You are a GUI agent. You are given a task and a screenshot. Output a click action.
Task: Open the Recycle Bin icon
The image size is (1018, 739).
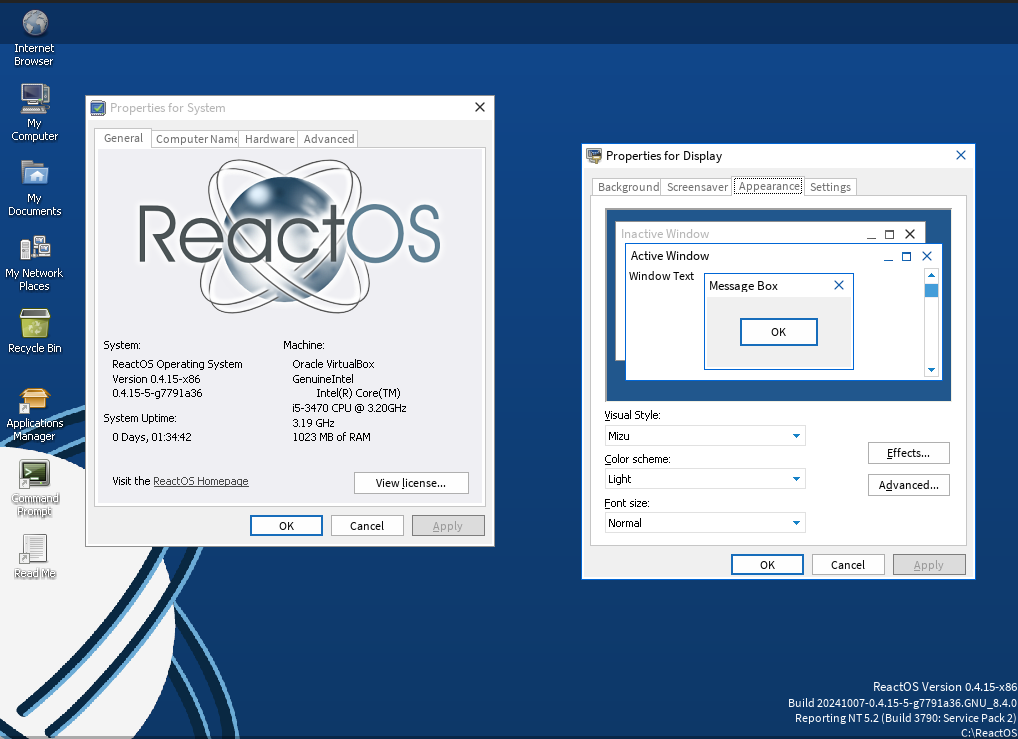(x=34, y=324)
